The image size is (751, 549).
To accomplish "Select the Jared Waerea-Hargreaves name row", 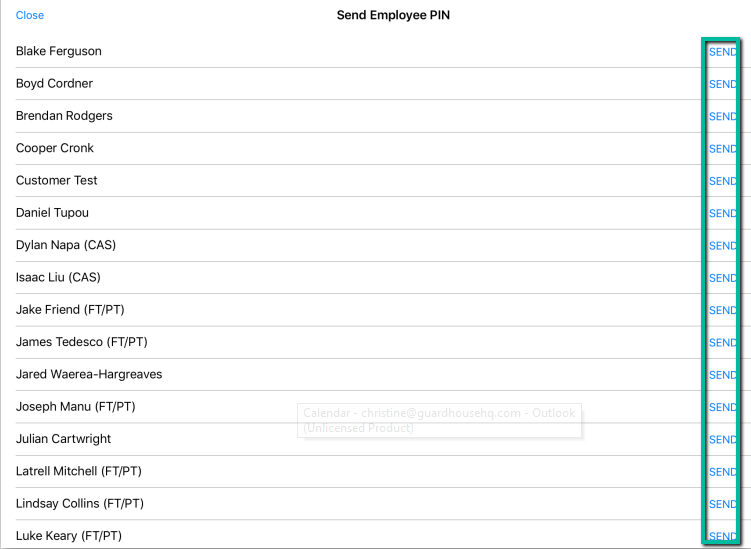I will point(358,374).
